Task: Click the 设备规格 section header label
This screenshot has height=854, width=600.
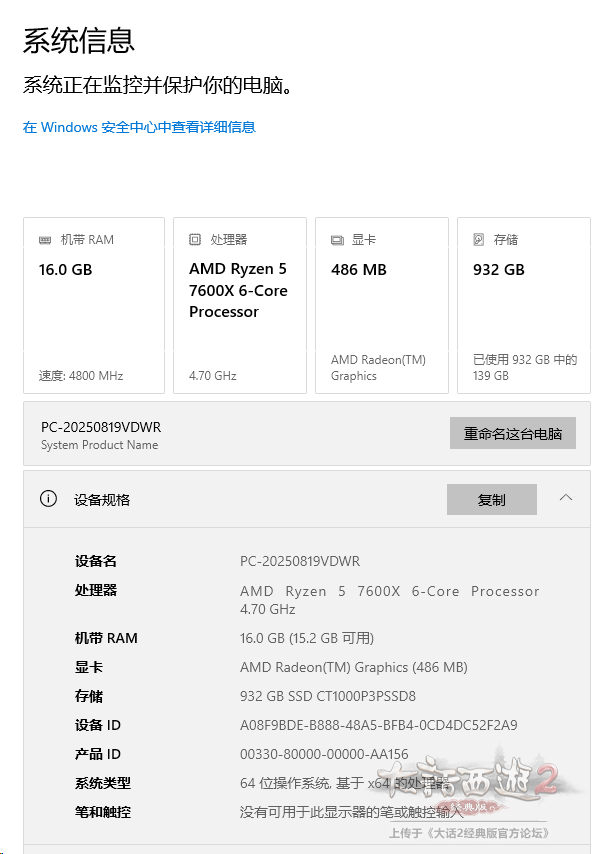Action: [102, 500]
